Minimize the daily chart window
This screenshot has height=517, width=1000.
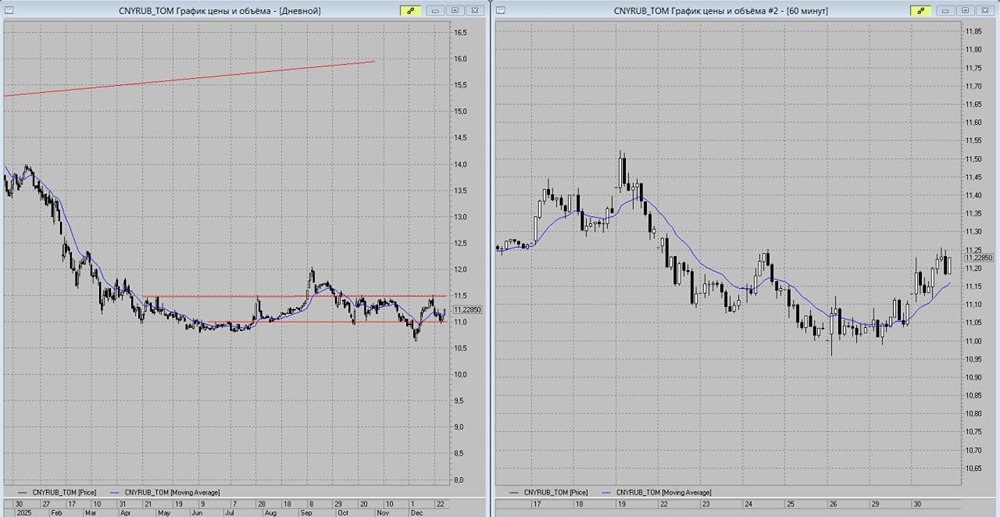click(436, 10)
